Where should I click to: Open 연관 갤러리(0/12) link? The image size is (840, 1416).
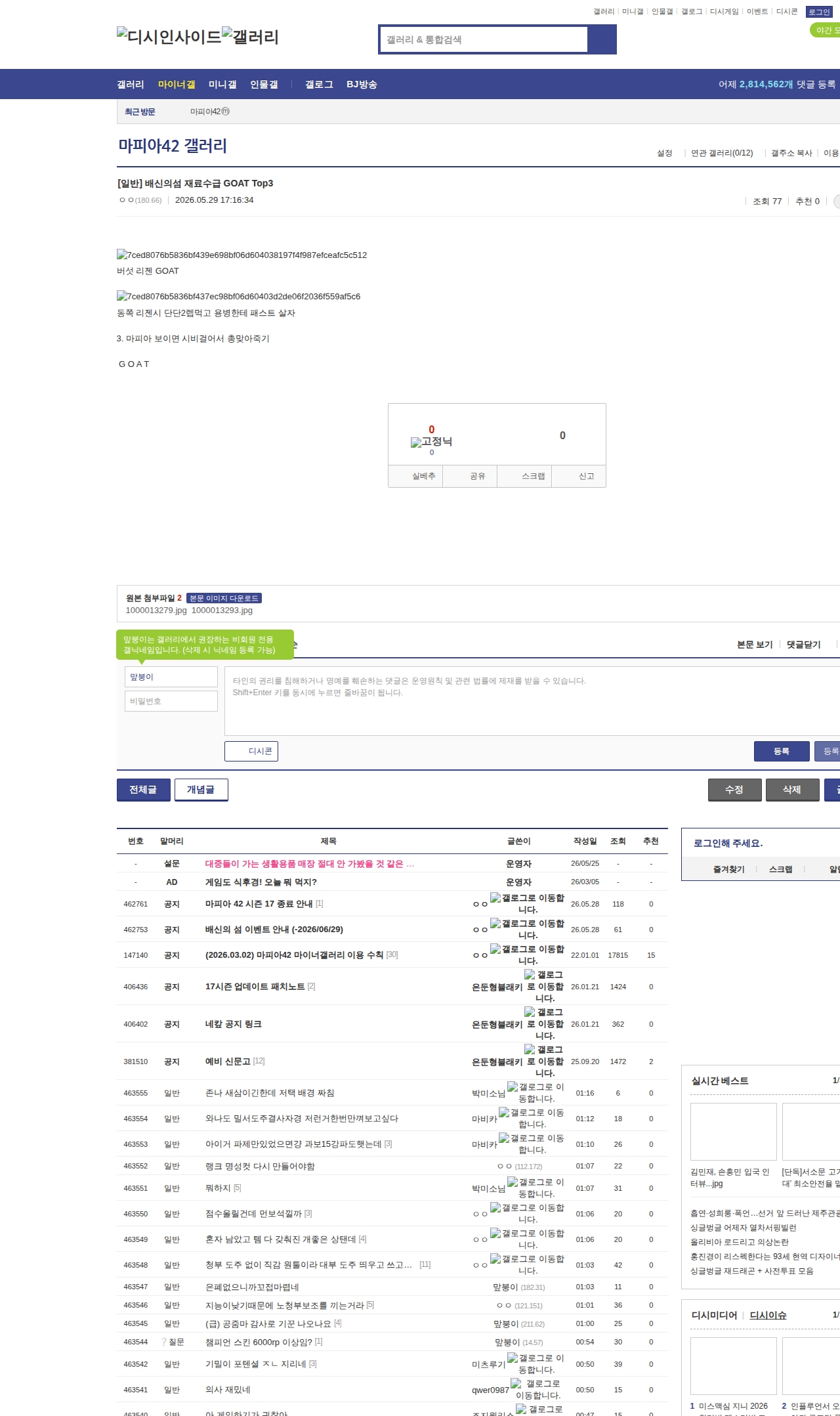722,153
